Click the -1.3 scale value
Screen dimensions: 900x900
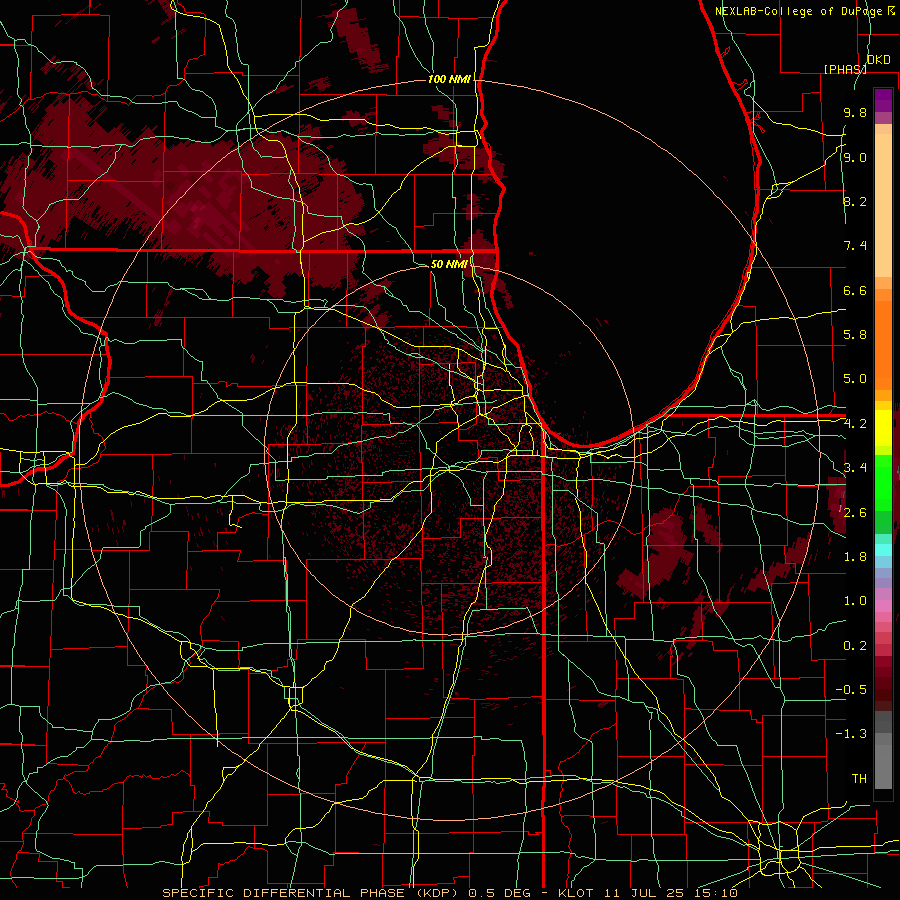(851, 734)
